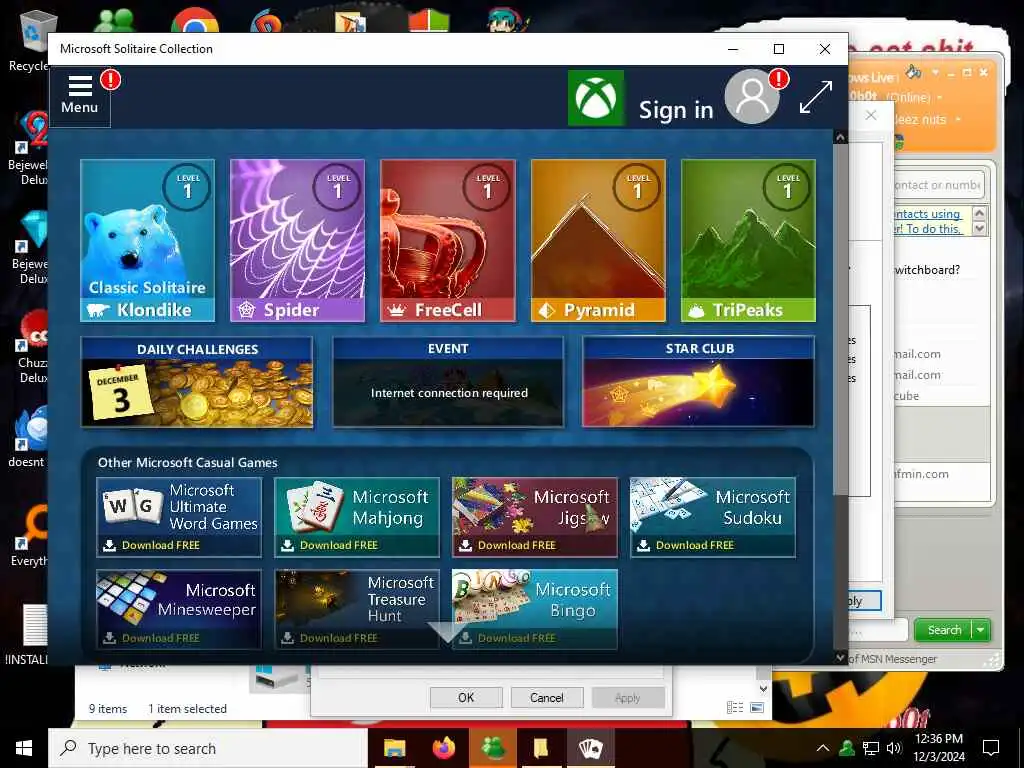Click the network tray icon
This screenshot has height=768, width=1024.
click(x=871, y=748)
